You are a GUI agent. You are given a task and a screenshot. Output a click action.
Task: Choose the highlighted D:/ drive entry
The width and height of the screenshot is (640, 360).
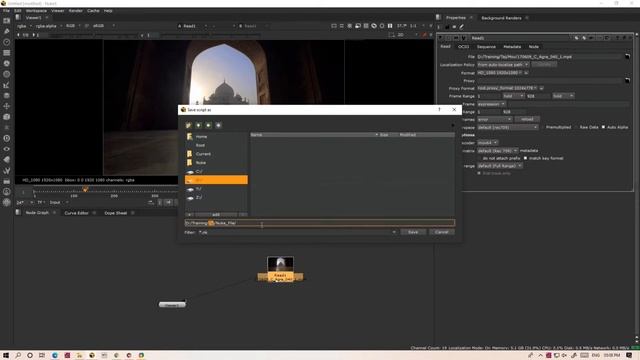pos(216,180)
